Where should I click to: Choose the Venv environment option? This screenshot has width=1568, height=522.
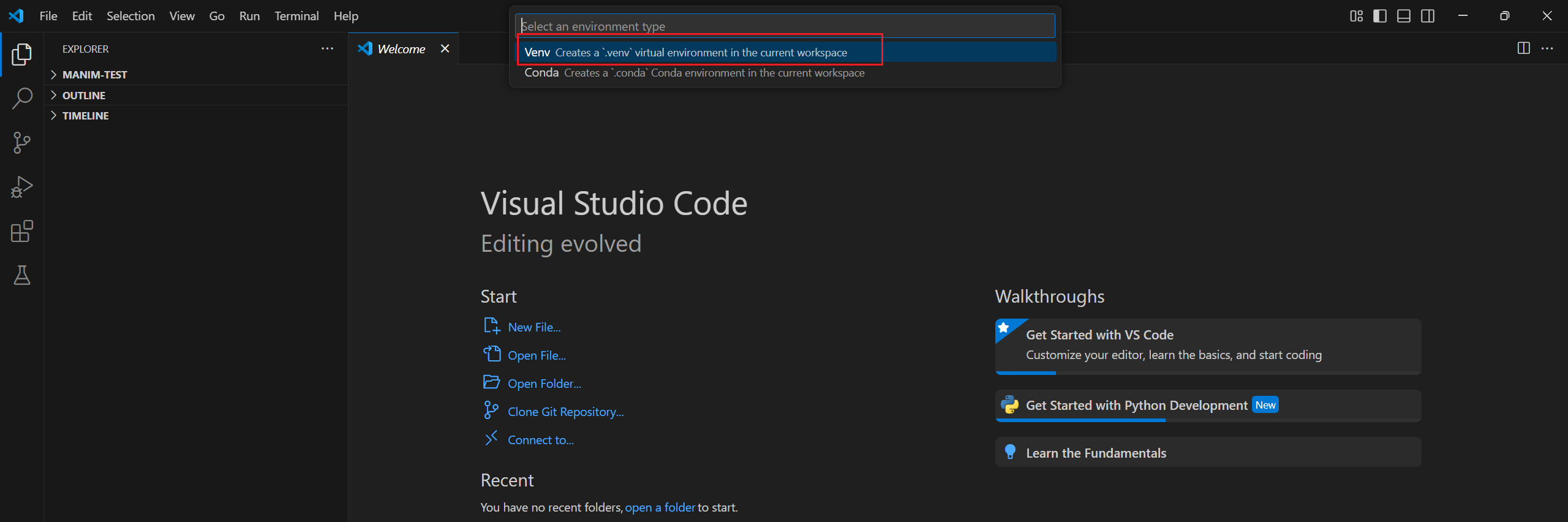(786, 52)
